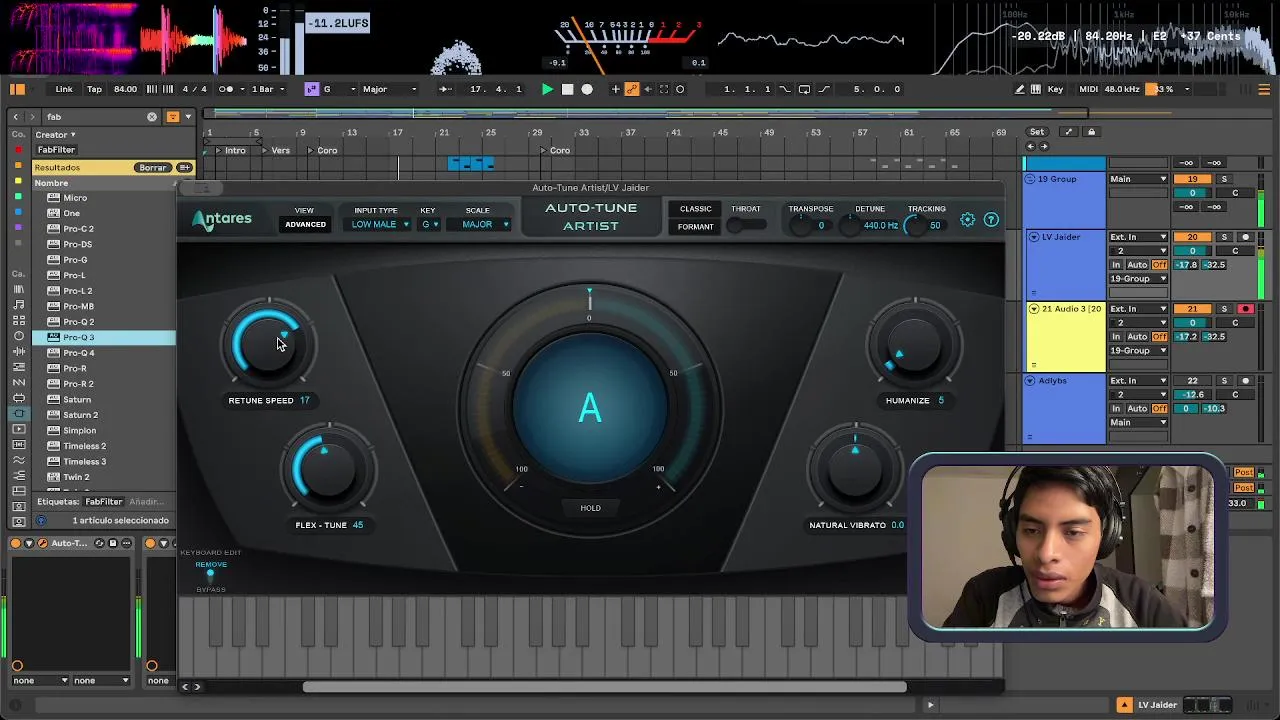Go back in browser history
The height and width of the screenshot is (720, 1280).
16,117
